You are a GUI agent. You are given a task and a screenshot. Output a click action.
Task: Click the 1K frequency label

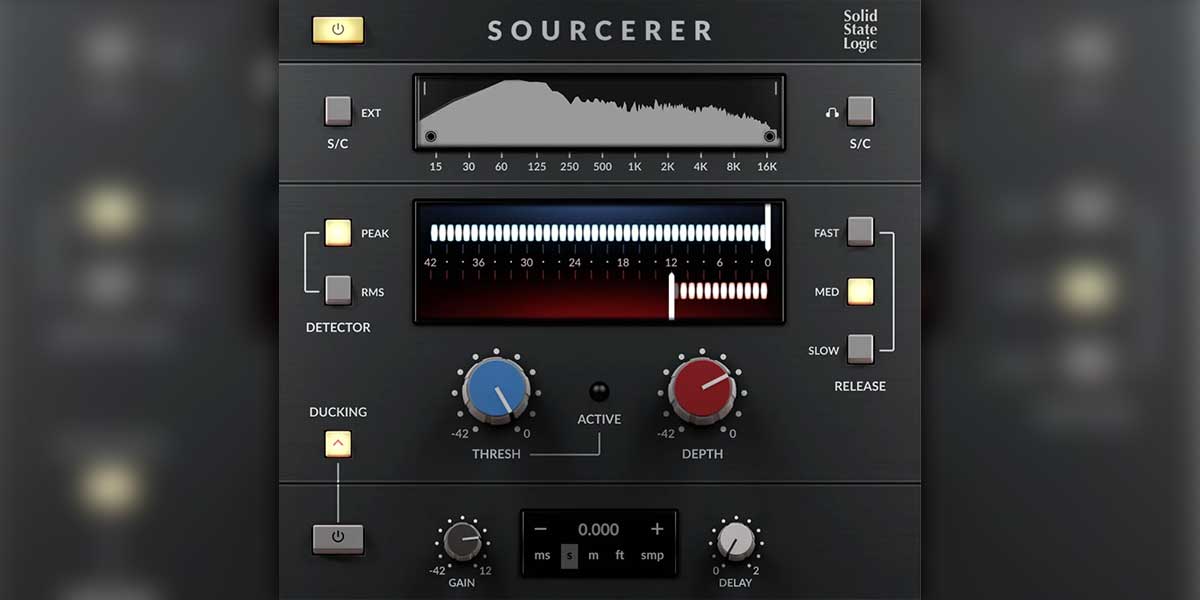tap(634, 167)
